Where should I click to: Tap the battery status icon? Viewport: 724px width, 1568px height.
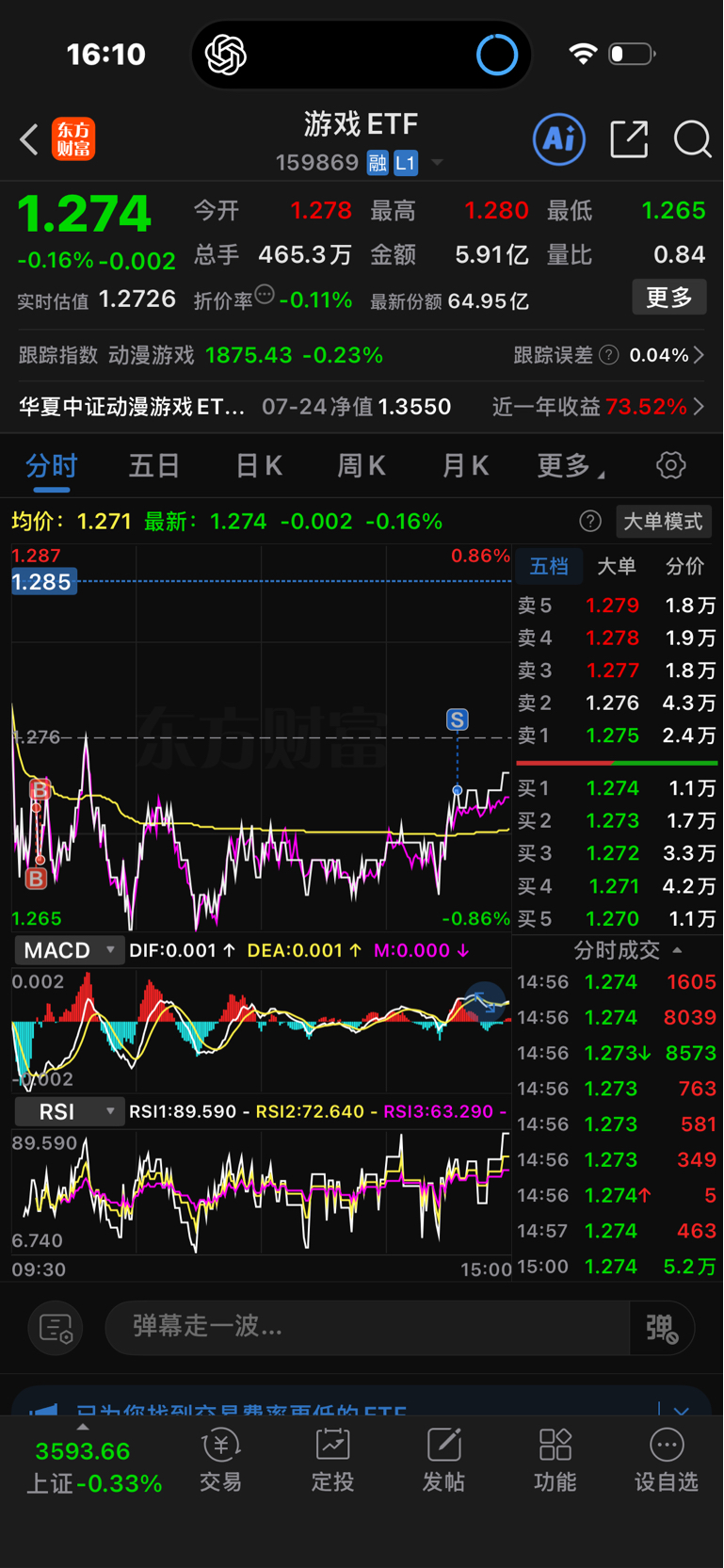[x=632, y=54]
